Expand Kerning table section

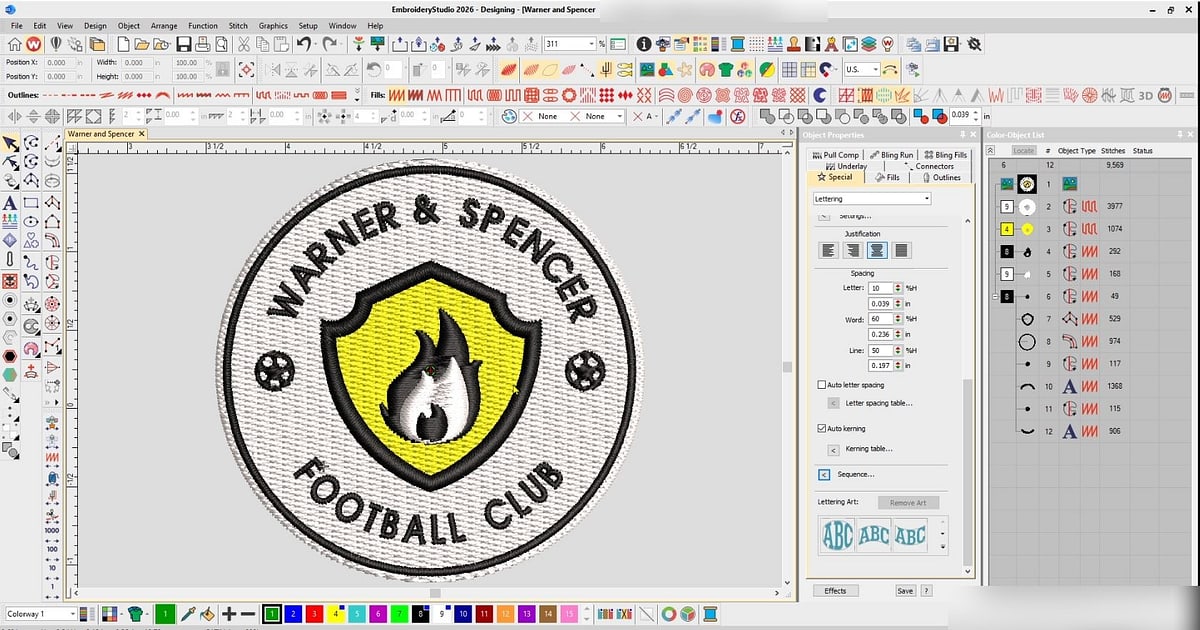pos(834,449)
